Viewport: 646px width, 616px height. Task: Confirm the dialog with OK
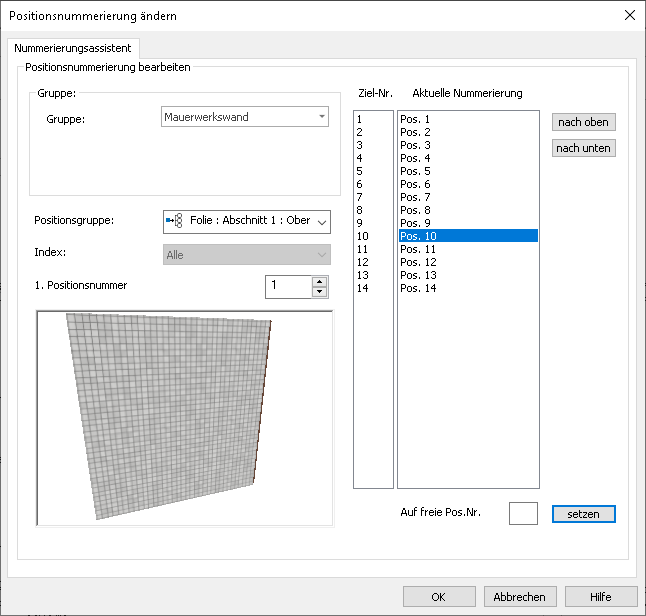439,597
